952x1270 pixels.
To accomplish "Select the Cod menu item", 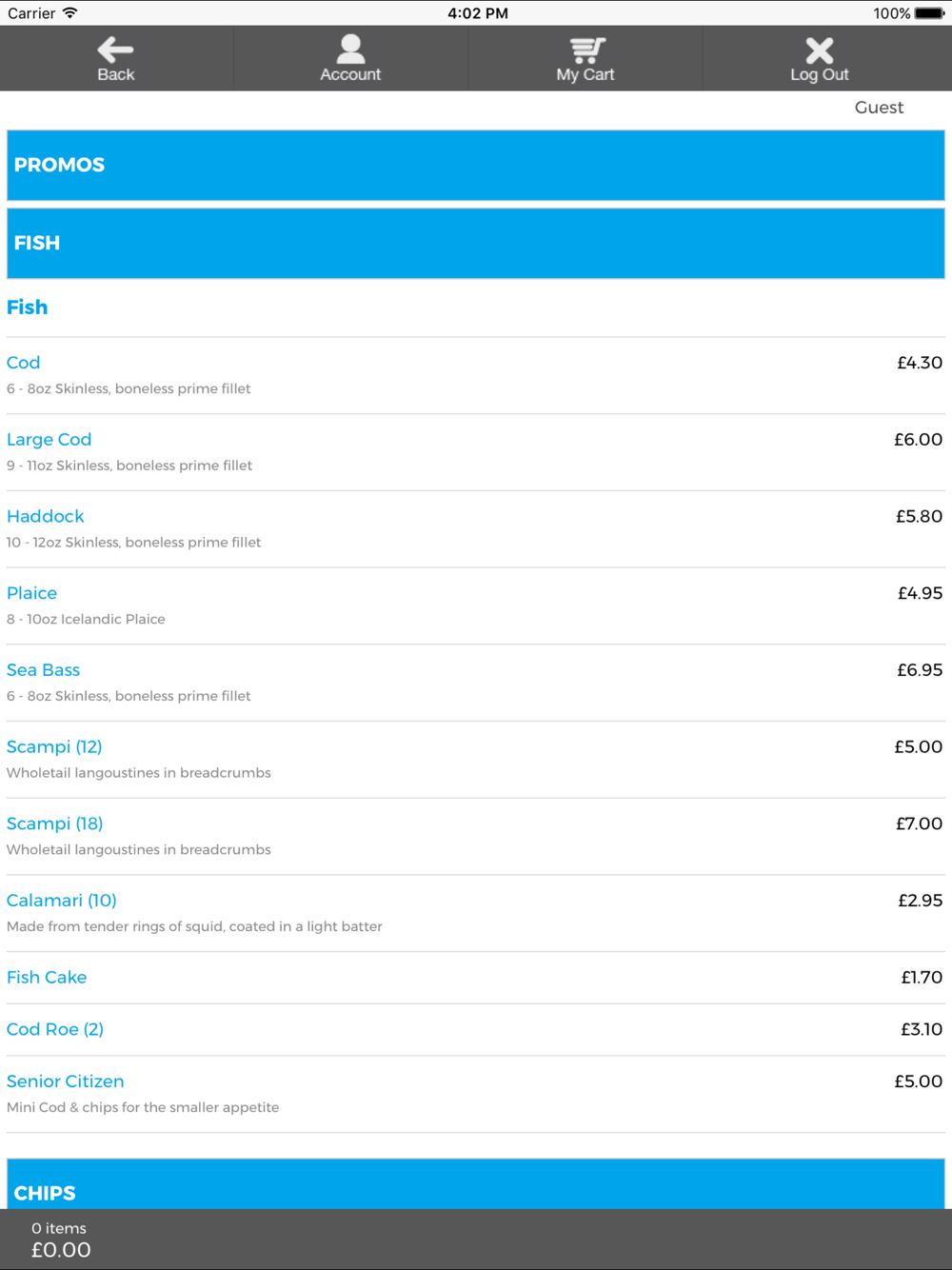I will coord(476,376).
